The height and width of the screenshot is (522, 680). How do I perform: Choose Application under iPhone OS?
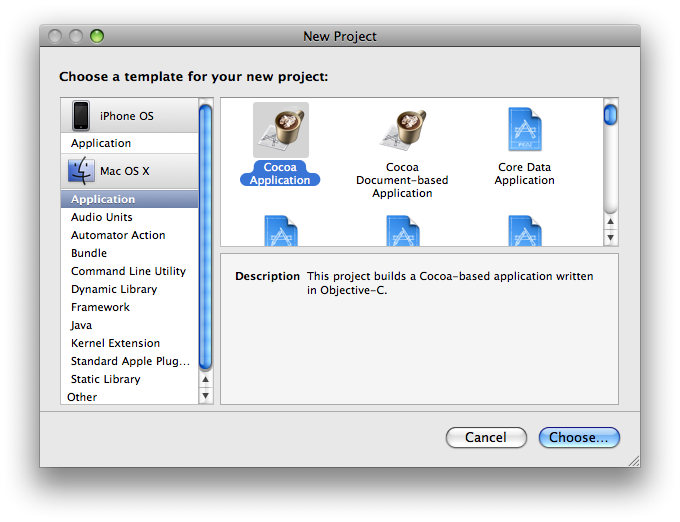click(129, 143)
